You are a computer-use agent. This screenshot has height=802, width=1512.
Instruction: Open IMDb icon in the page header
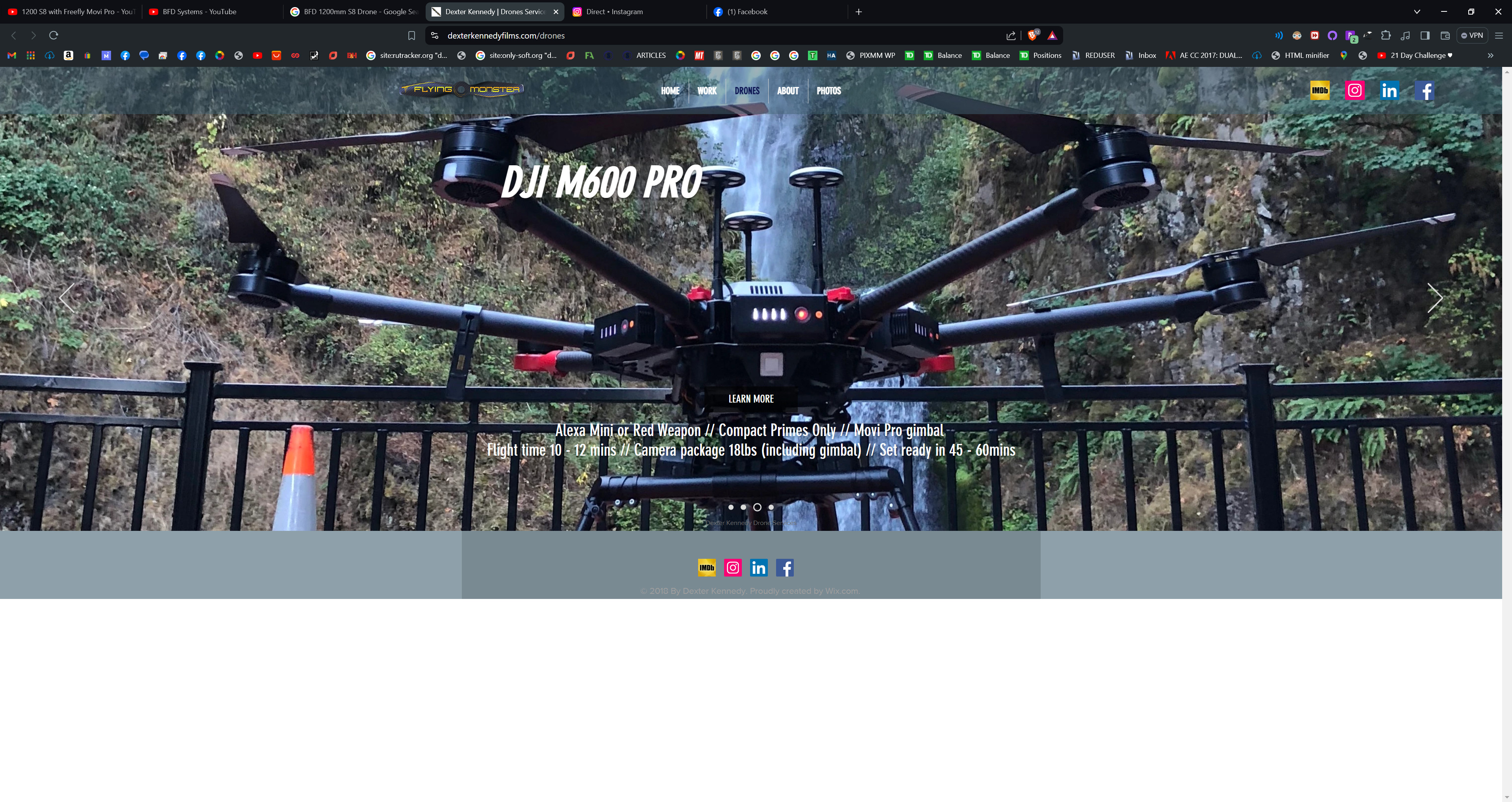tap(1320, 91)
